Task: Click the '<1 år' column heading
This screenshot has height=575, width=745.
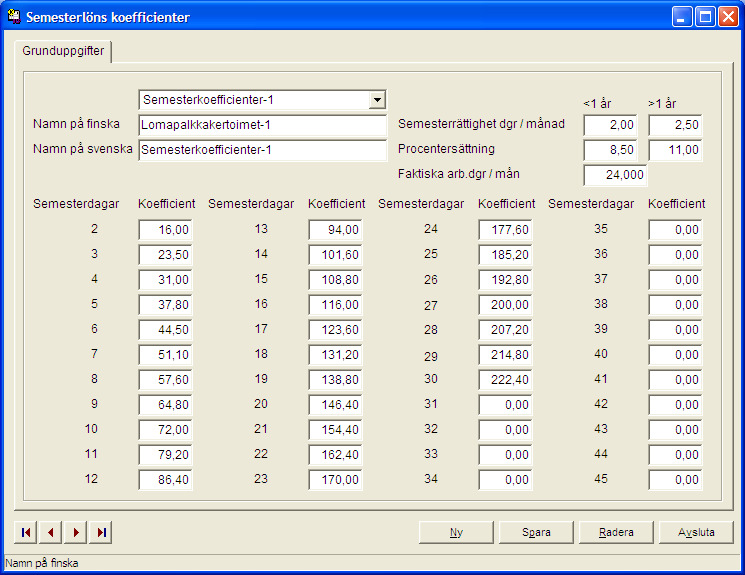Action: pyautogui.click(x=597, y=104)
